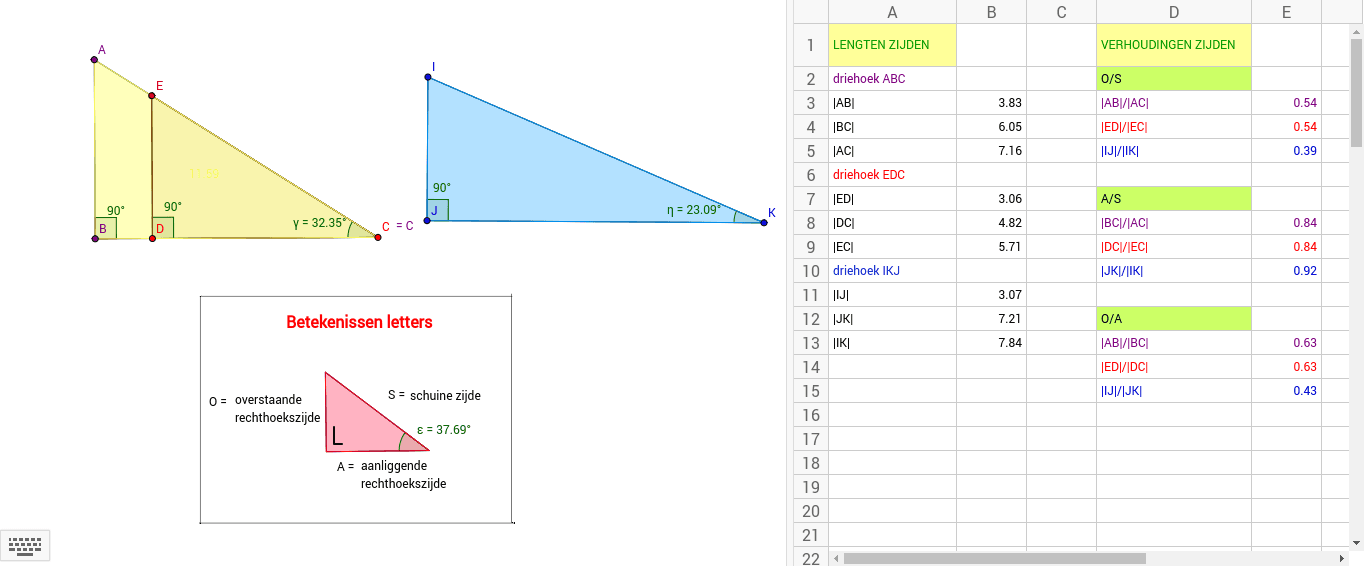
Task: Click the angle label η = 23.09°
Action: click(693, 210)
